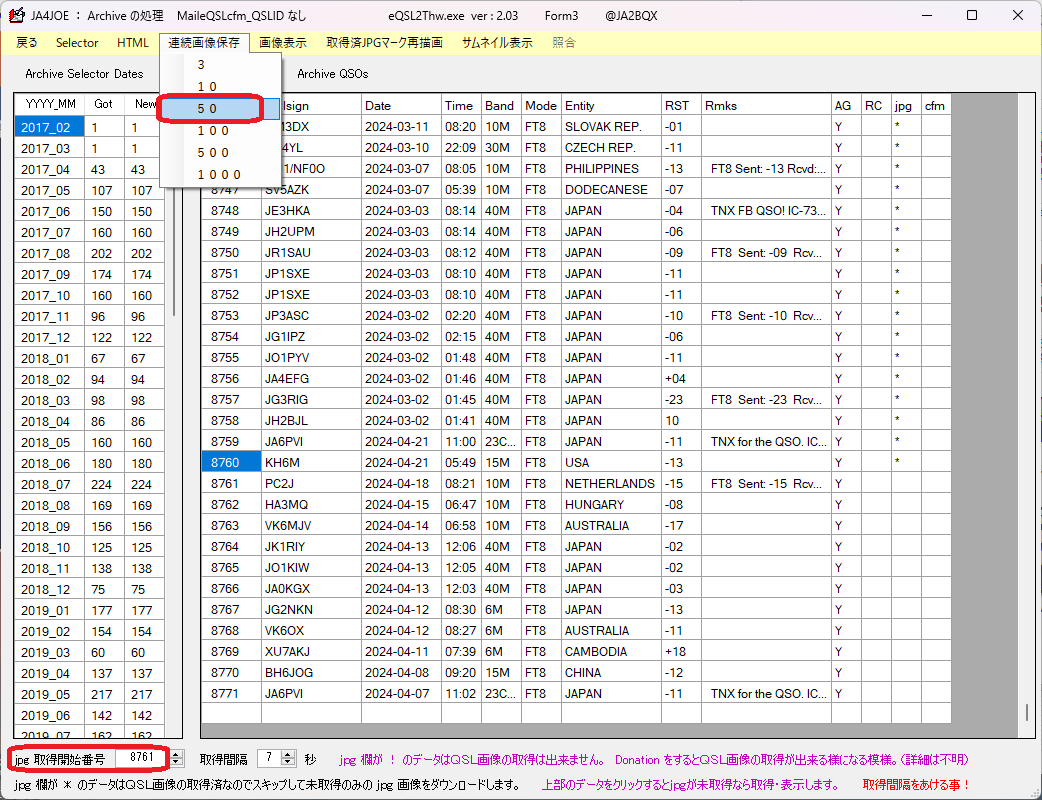Open the 戻る menu item
The image size is (1042, 800).
click(x=27, y=43)
